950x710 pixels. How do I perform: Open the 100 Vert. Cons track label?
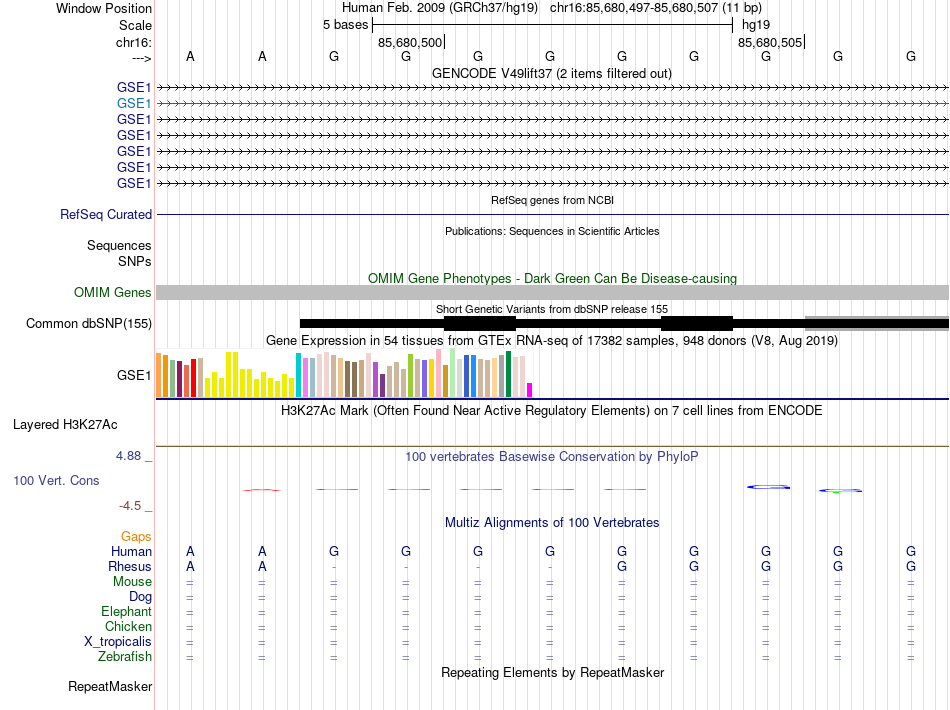[56, 480]
